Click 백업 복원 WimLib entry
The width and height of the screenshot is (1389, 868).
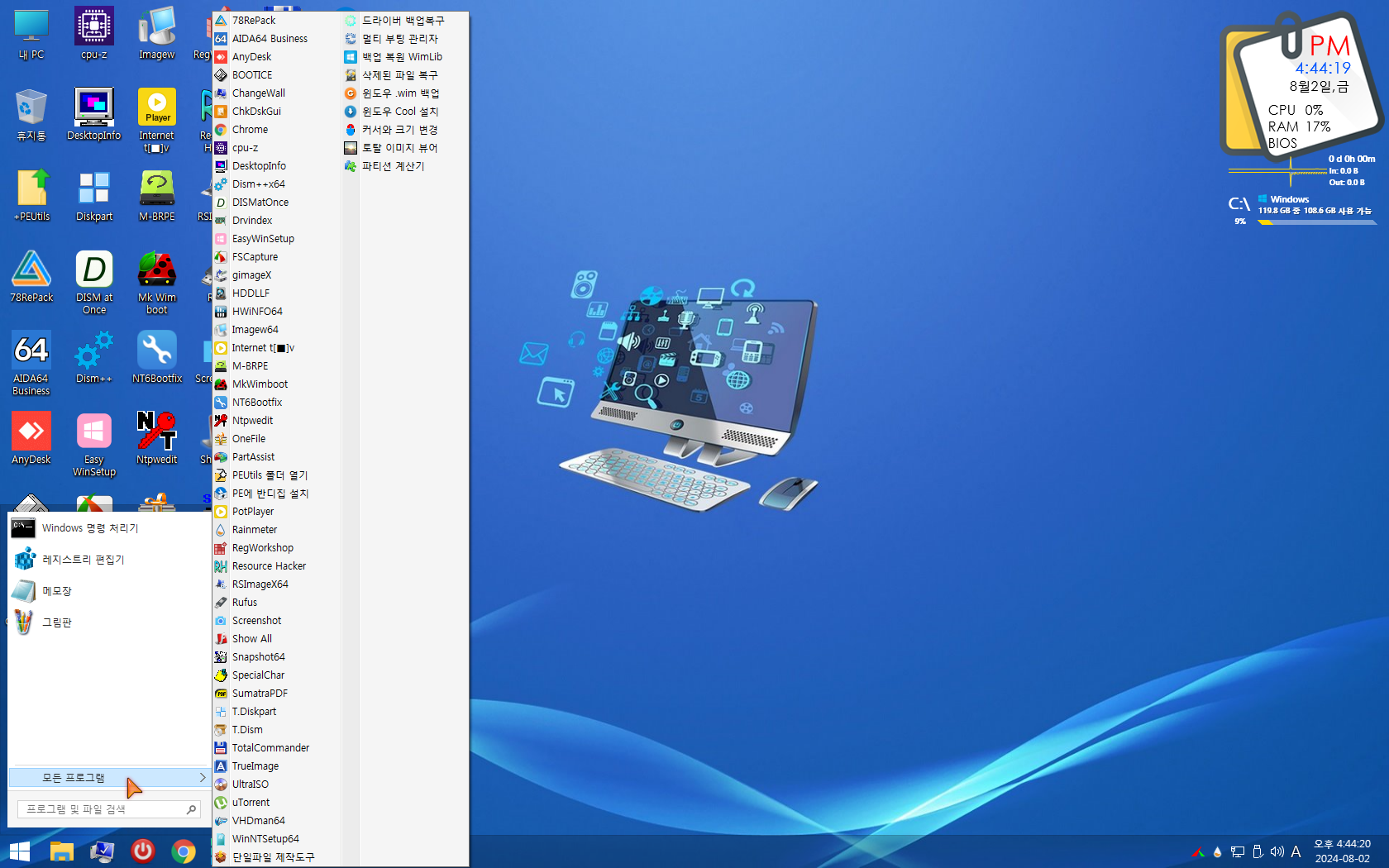point(405,57)
